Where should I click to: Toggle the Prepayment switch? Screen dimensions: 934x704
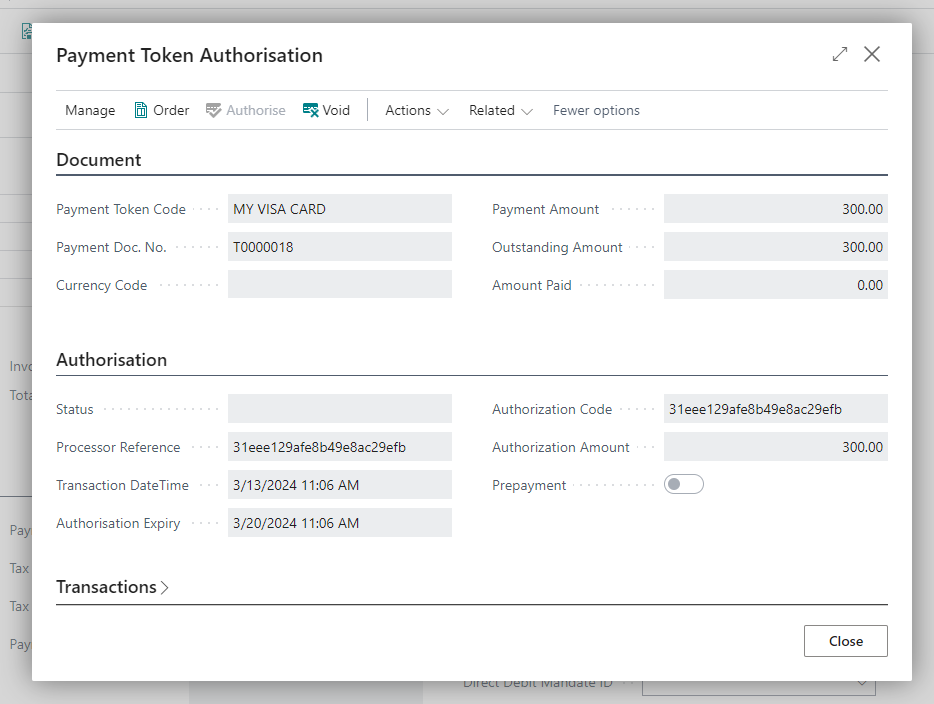pos(684,484)
